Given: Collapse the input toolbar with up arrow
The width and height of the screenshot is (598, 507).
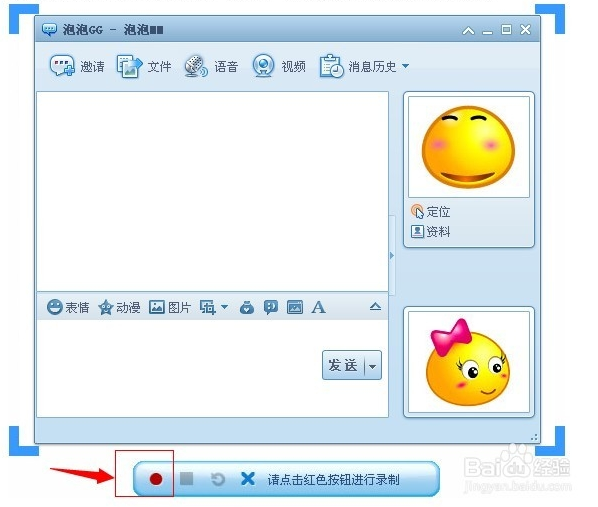Looking at the screenshot, I should (x=375, y=306).
